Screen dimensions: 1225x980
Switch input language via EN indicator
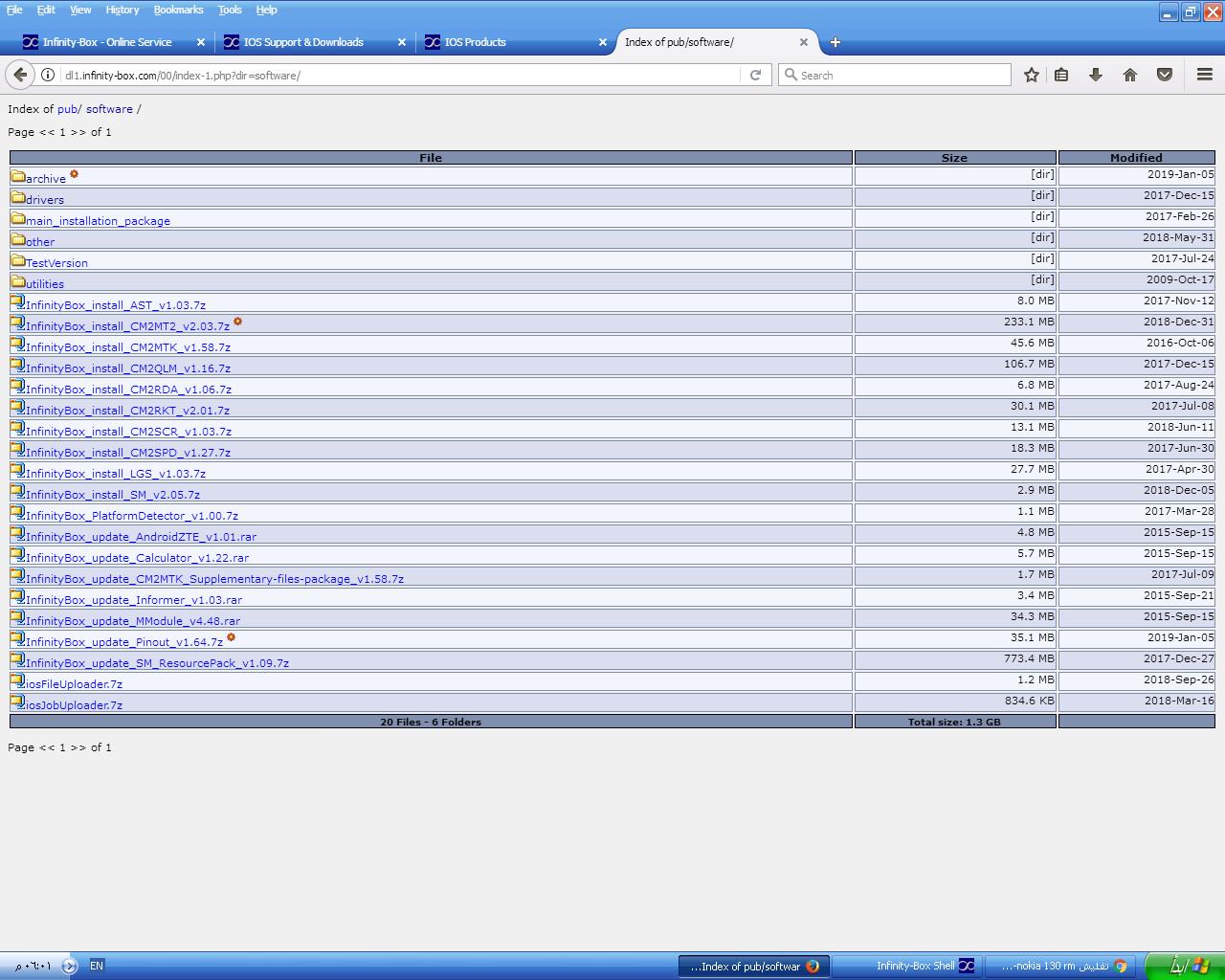click(x=97, y=966)
